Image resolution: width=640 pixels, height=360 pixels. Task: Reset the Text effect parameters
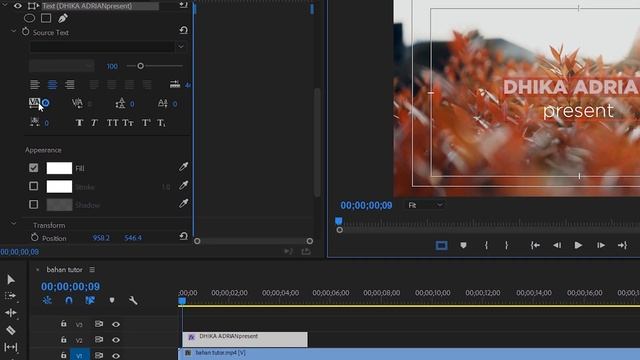coord(183,5)
